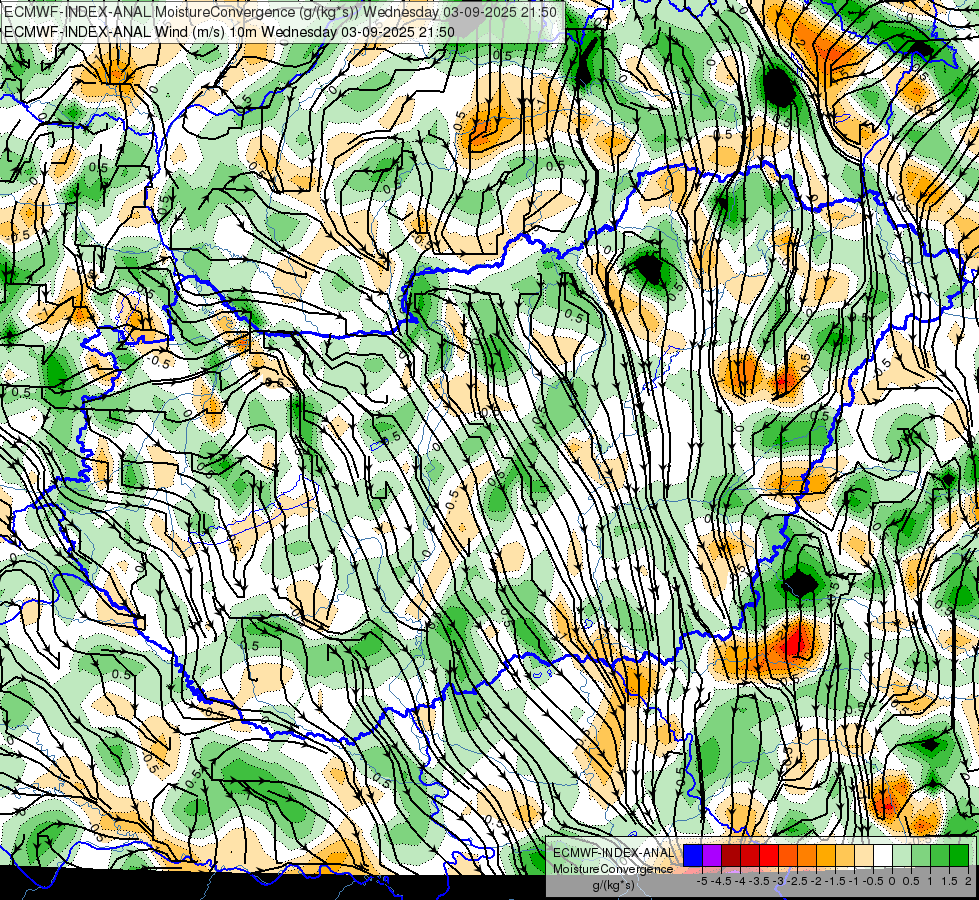Click the '-1' tick label on legend
This screenshot has height=900, width=979.
click(x=854, y=881)
